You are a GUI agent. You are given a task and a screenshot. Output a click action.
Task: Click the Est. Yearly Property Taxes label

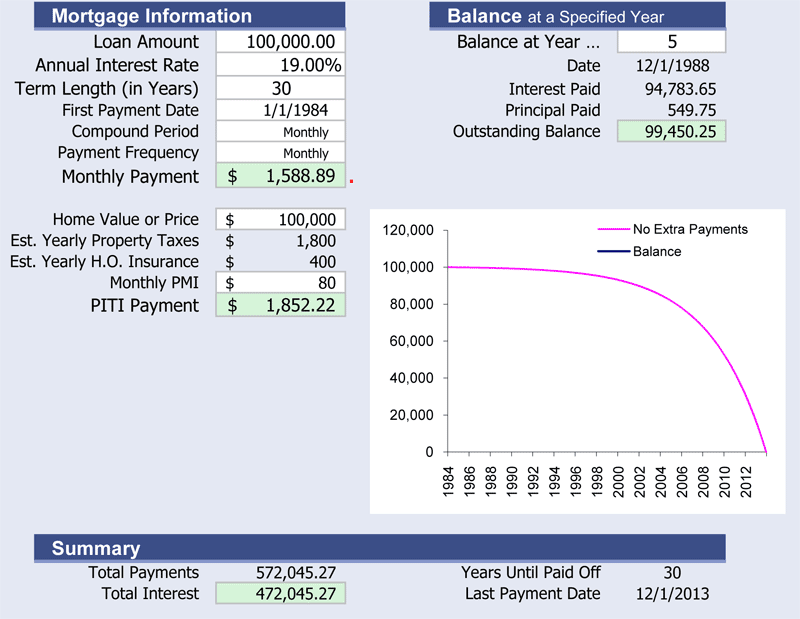(105, 241)
